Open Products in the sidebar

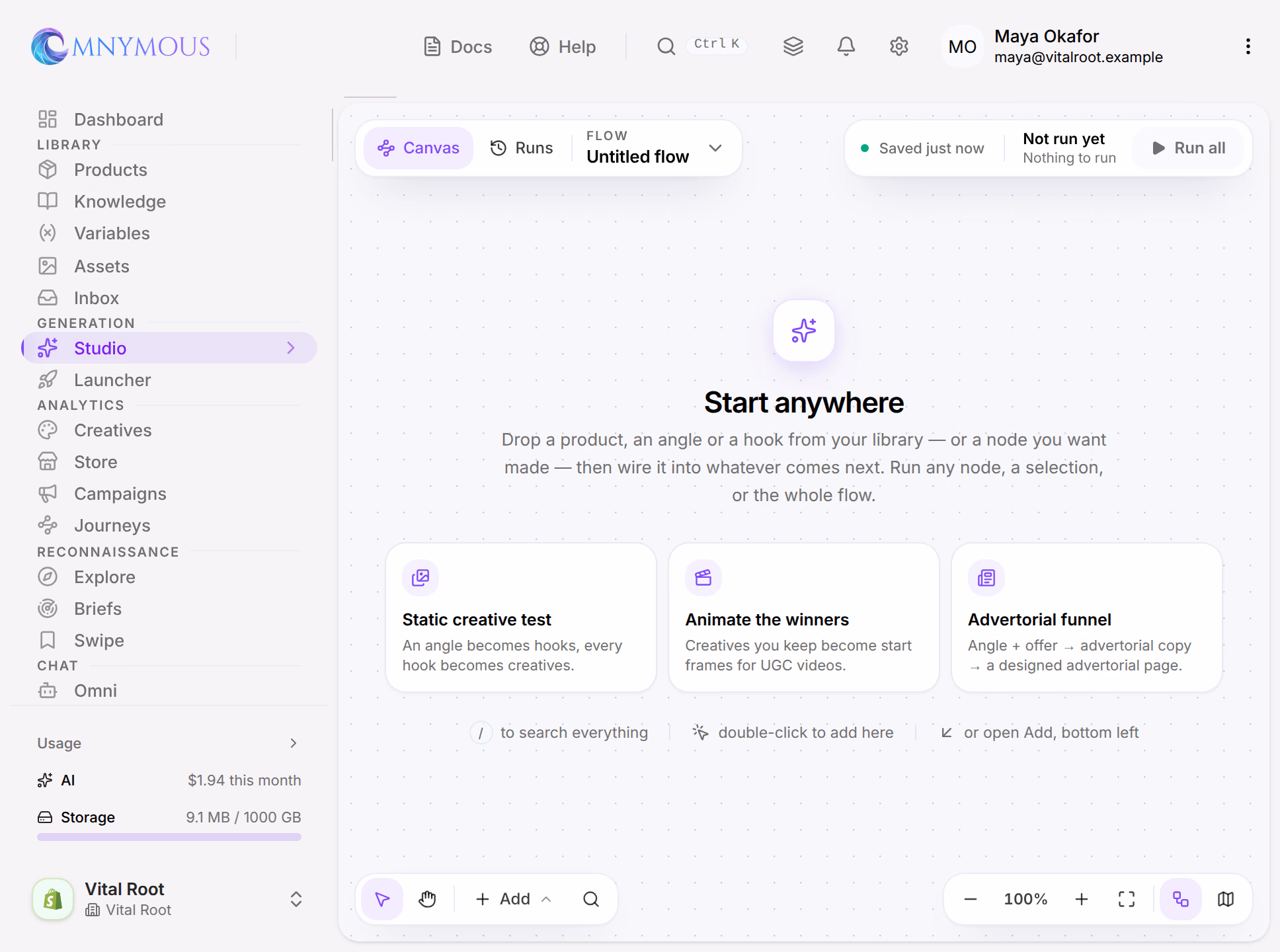tap(169, 170)
